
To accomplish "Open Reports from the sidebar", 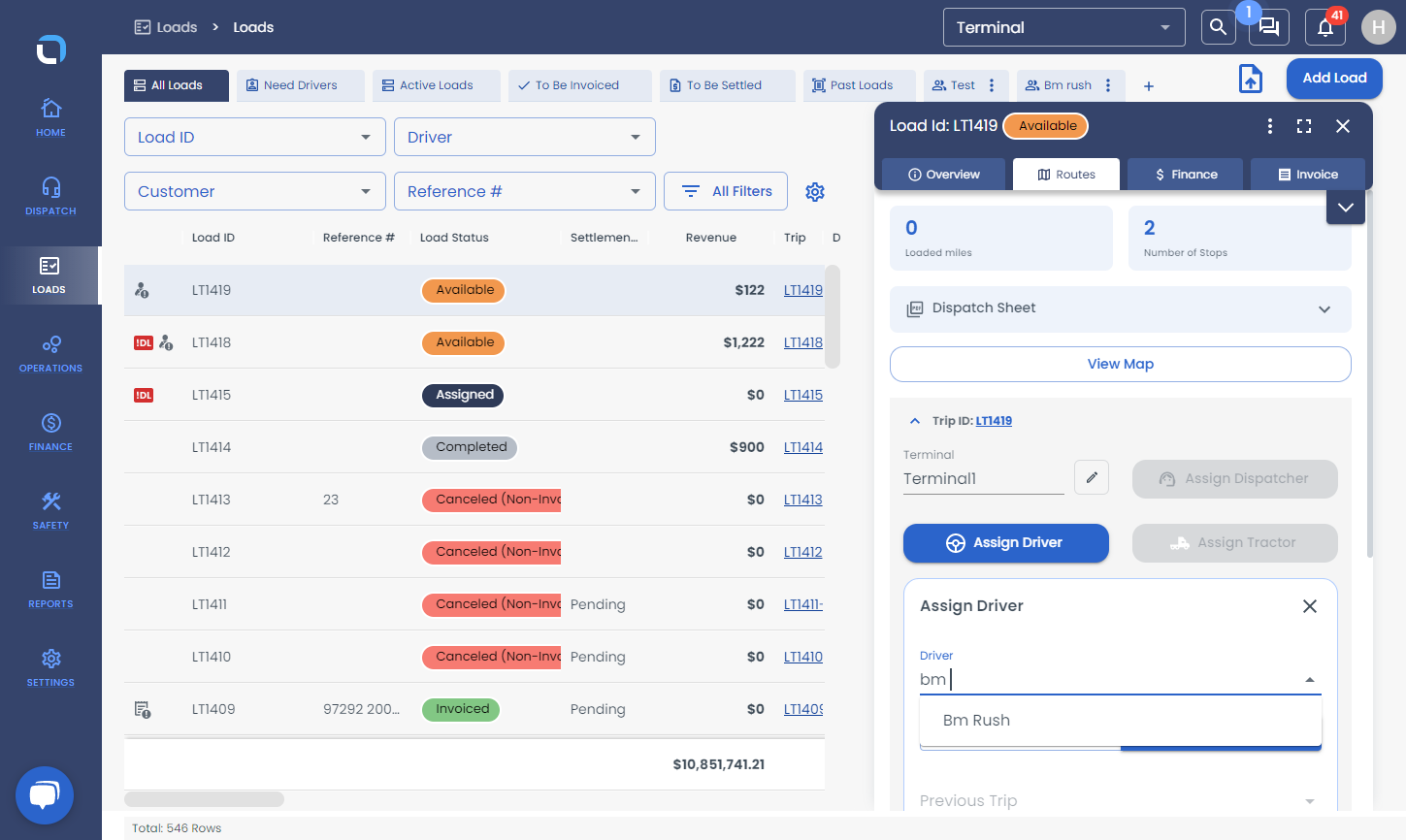I will (x=50, y=588).
